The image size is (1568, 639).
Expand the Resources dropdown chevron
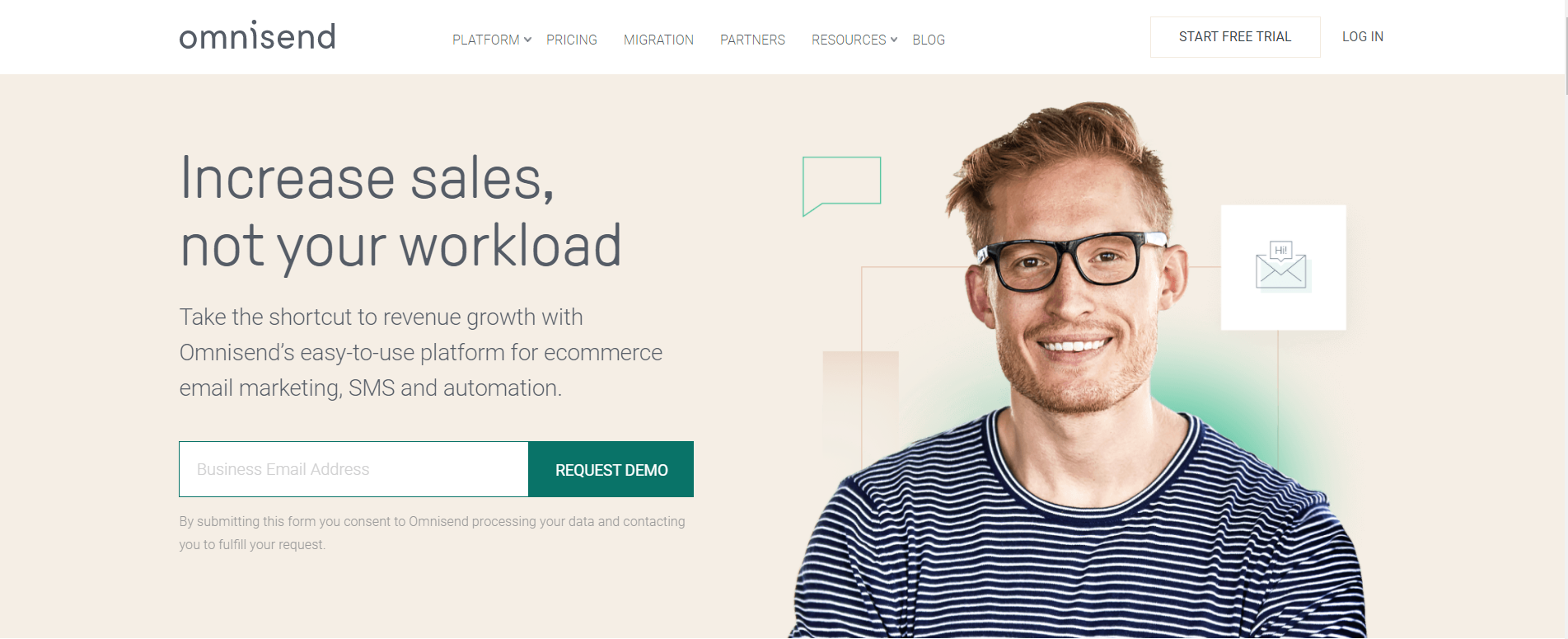click(x=894, y=40)
